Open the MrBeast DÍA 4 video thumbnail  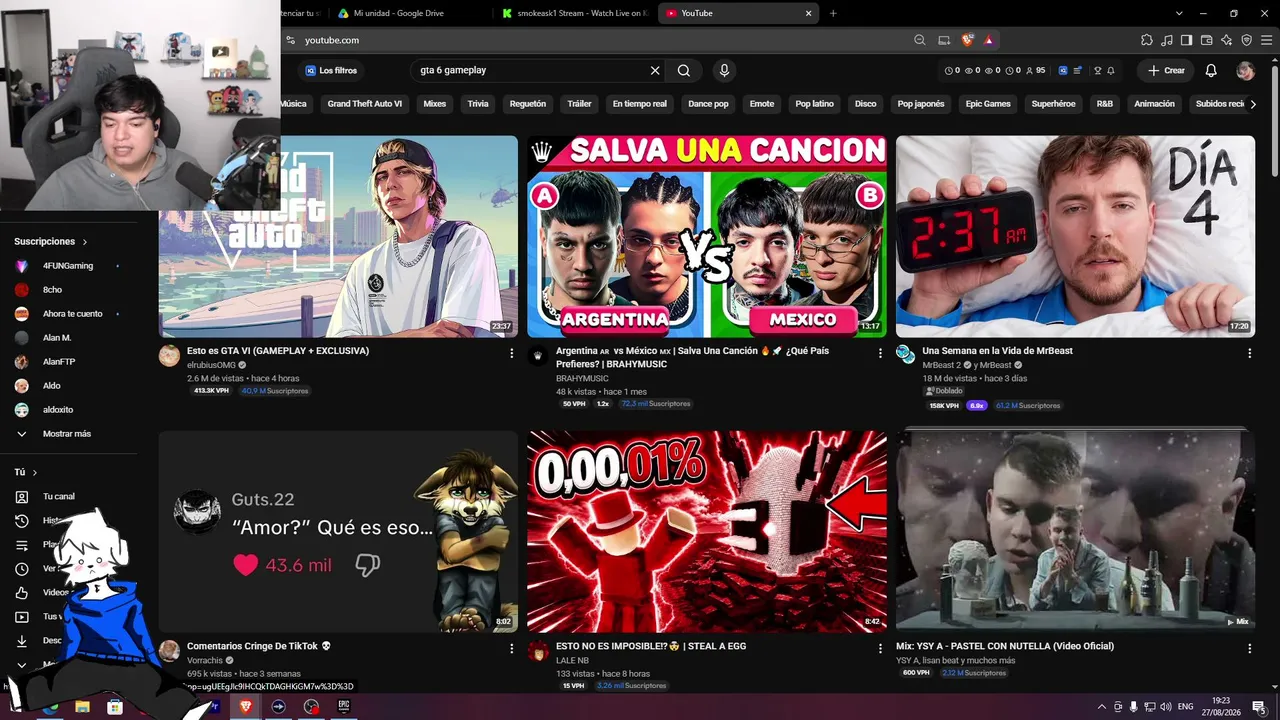1075,236
